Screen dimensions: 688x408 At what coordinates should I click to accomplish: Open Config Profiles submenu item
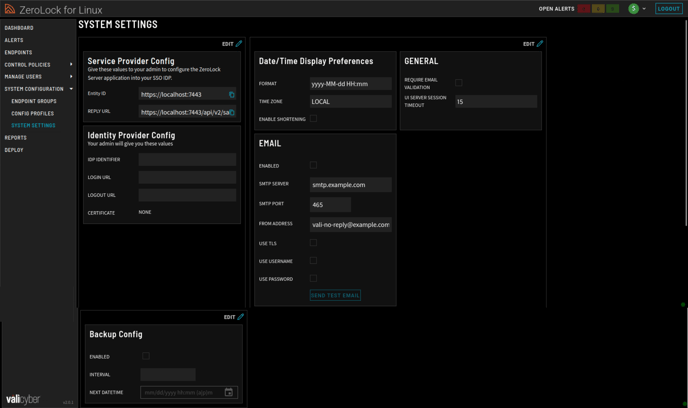point(32,113)
